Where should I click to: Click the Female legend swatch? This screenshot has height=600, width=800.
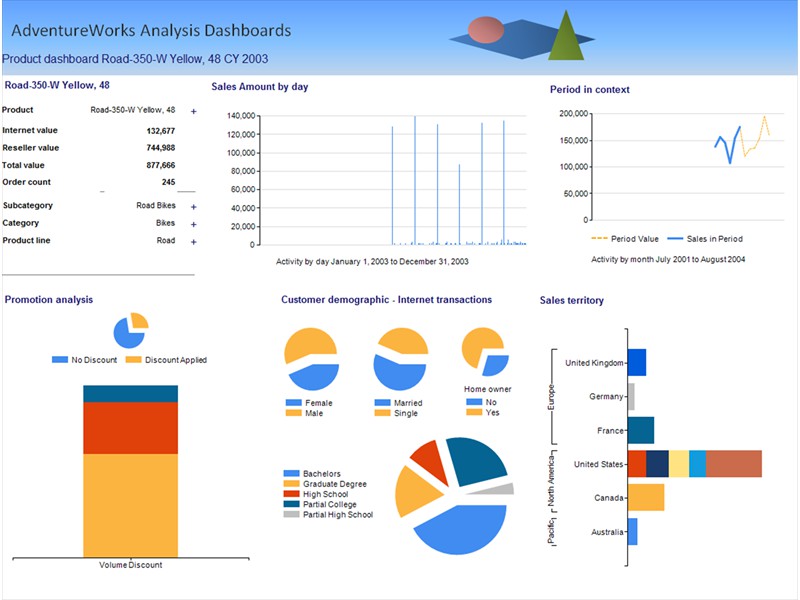click(x=293, y=403)
